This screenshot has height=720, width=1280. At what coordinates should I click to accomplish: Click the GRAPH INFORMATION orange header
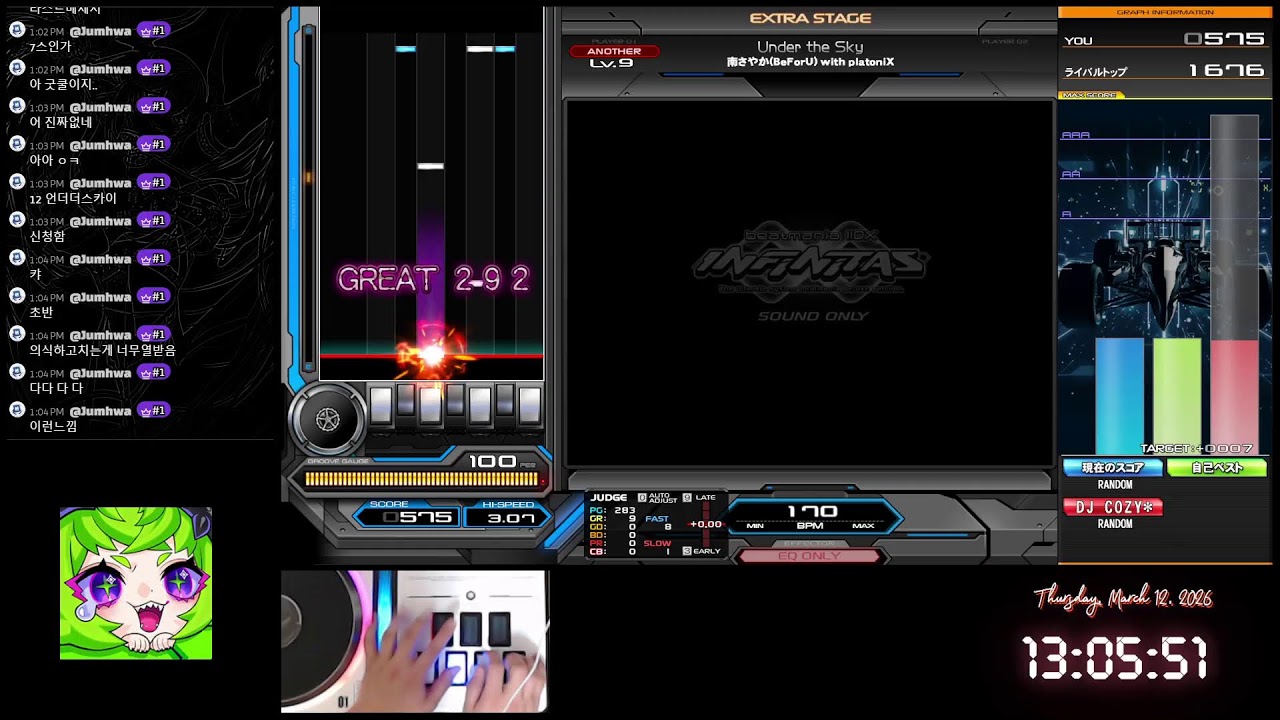[1164, 12]
